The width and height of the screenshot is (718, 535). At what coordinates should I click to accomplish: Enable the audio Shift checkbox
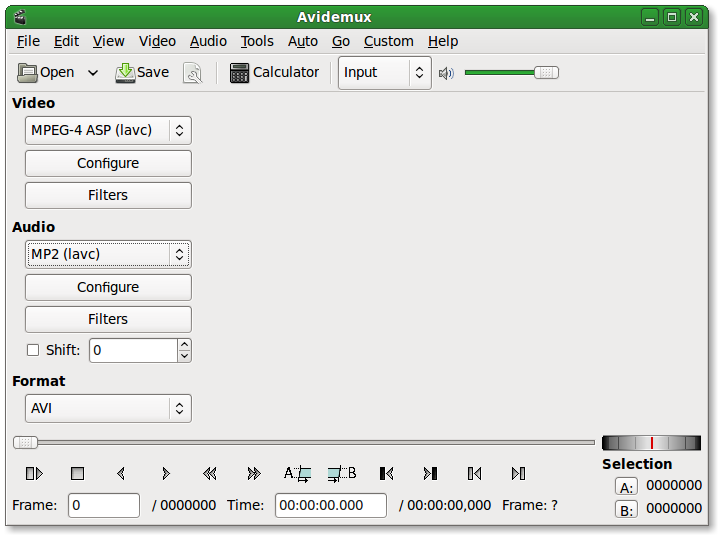(x=33, y=350)
